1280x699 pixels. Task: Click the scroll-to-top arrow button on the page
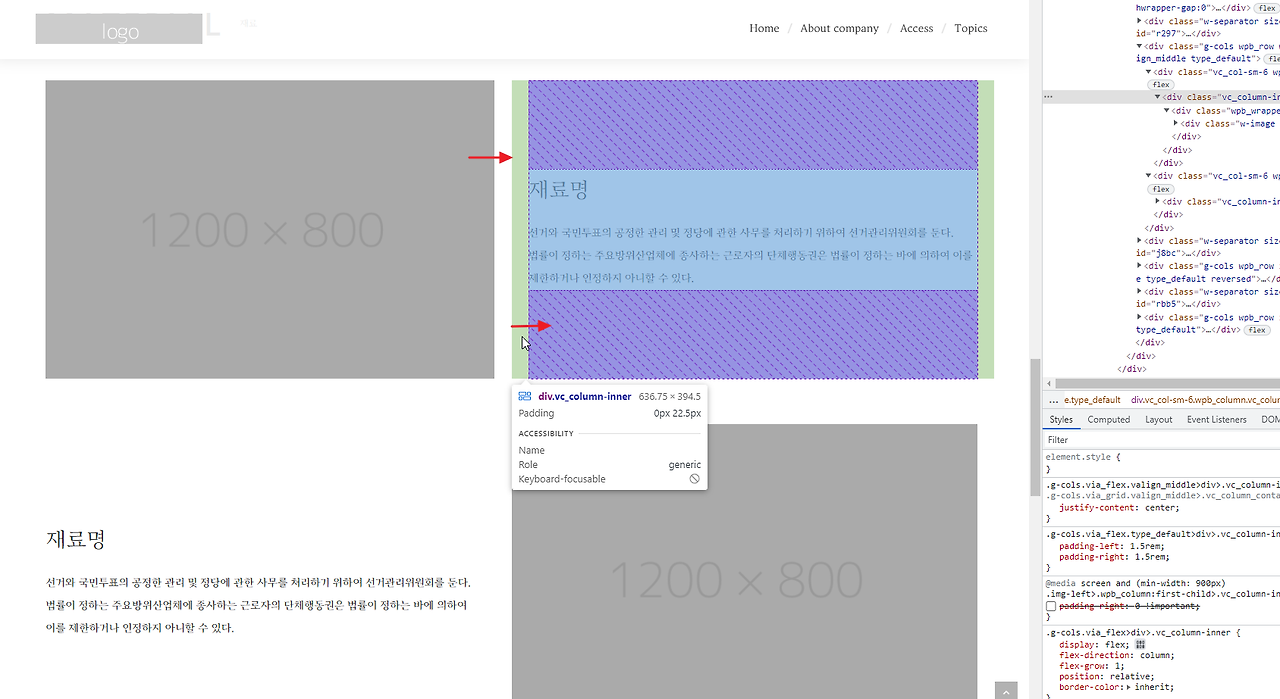pyautogui.click(x=1006, y=691)
